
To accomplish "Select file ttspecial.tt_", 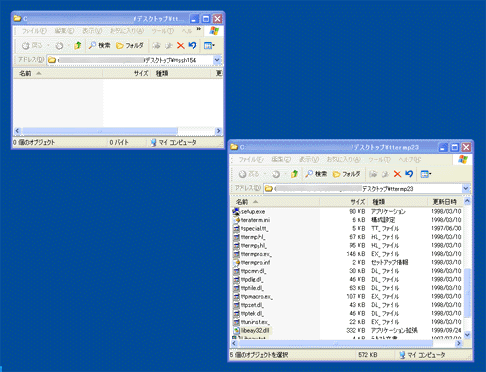I will click(255, 229).
